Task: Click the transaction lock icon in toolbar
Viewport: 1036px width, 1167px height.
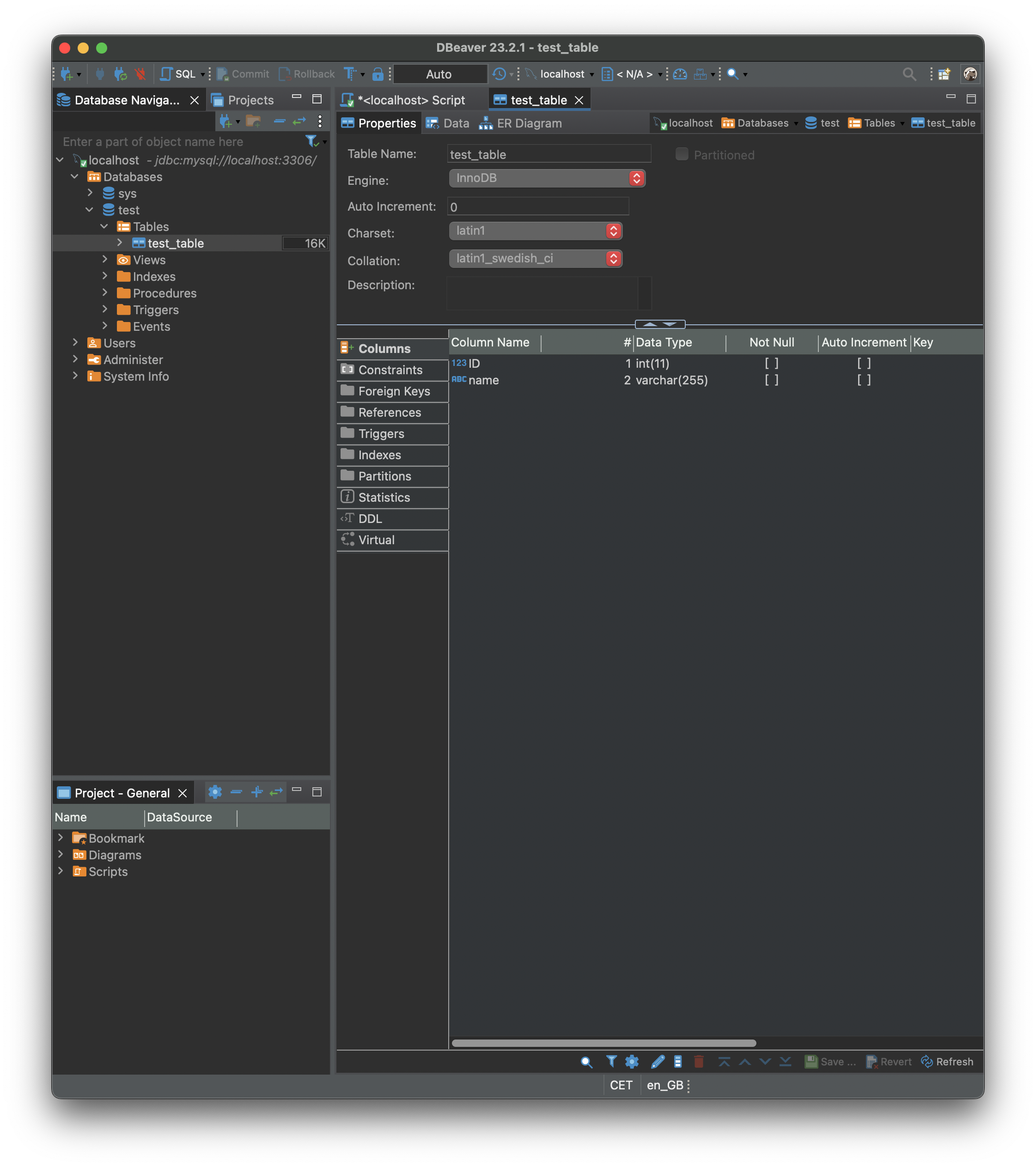Action: coord(378,74)
